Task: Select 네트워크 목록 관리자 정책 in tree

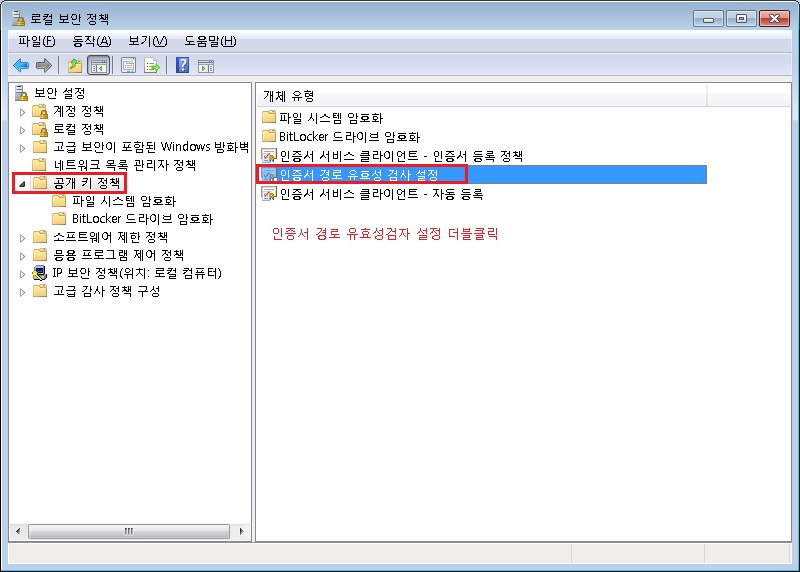Action: point(125,165)
